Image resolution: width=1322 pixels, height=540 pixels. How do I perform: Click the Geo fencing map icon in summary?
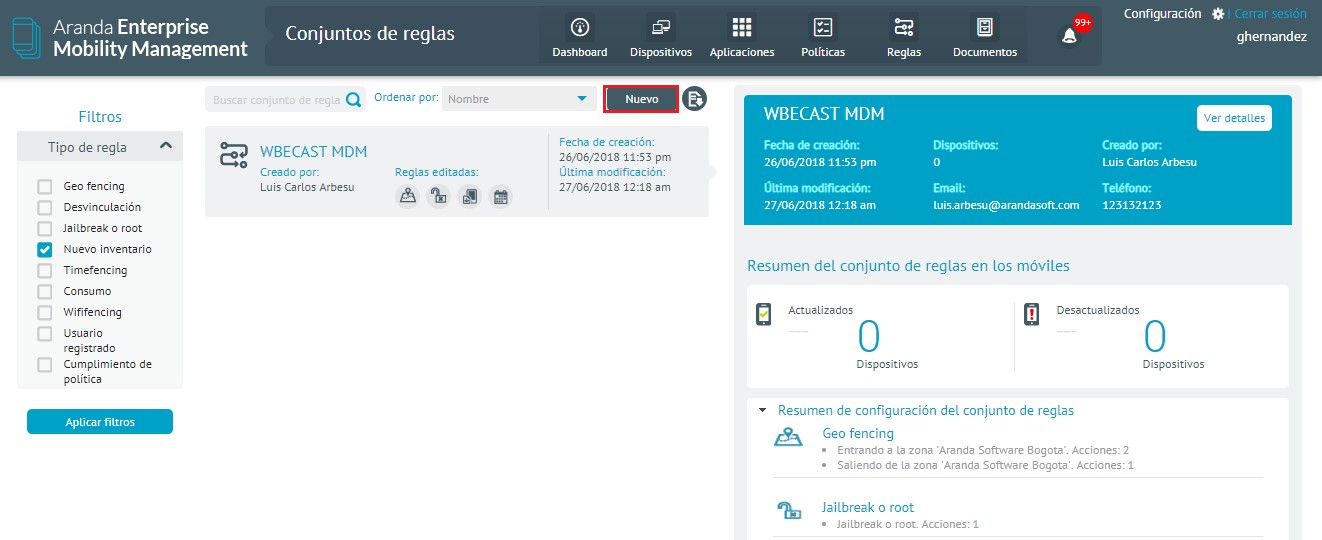[x=789, y=438]
